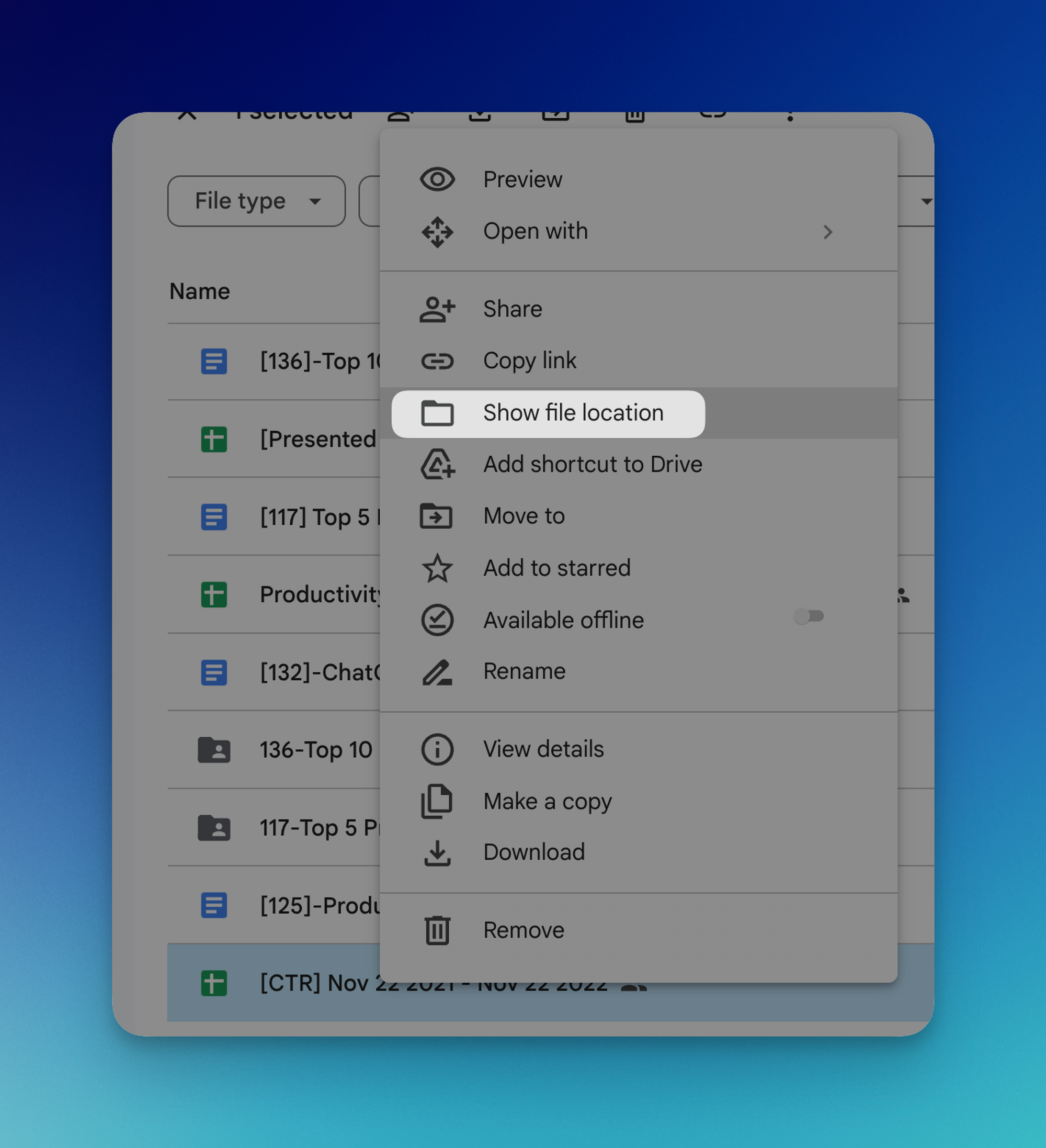The height and width of the screenshot is (1148, 1046).
Task: Choose Make a copy option
Action: (547, 801)
